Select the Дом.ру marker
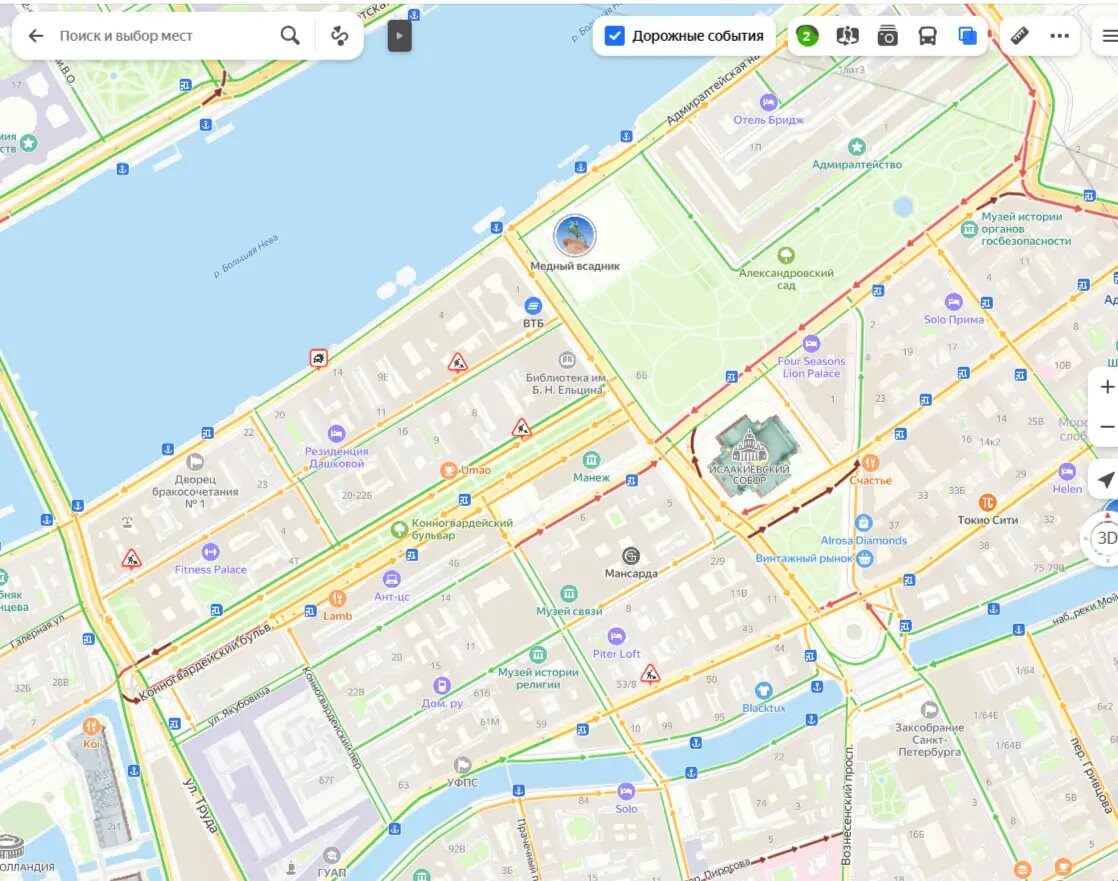Viewport: 1118px width, 881px height. (x=441, y=686)
